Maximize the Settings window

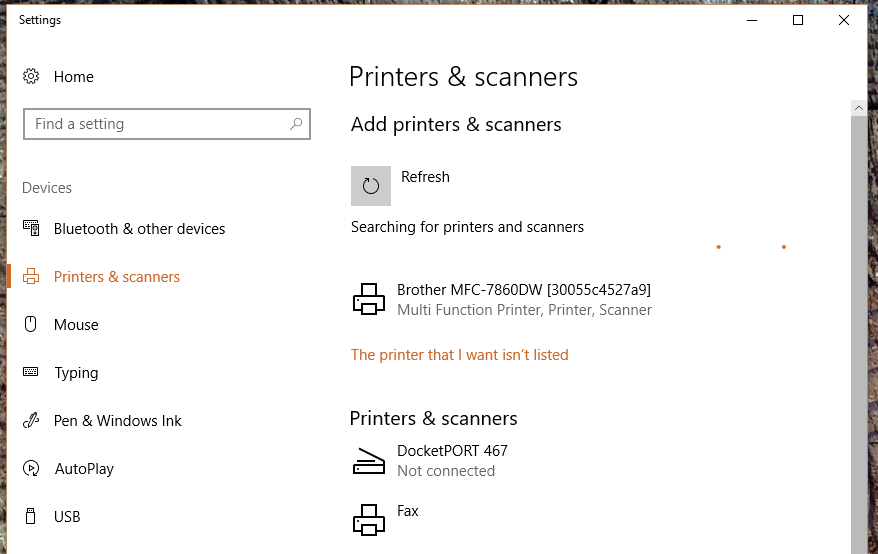798,20
